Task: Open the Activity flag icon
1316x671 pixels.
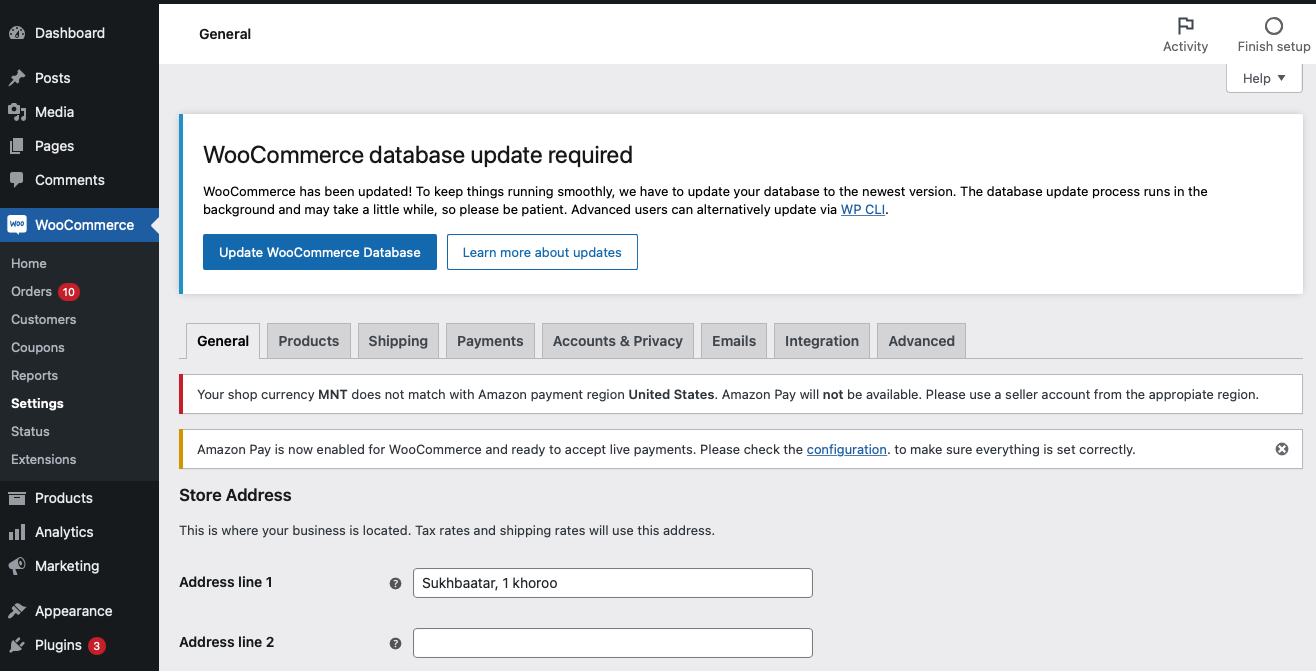Action: click(x=1186, y=26)
